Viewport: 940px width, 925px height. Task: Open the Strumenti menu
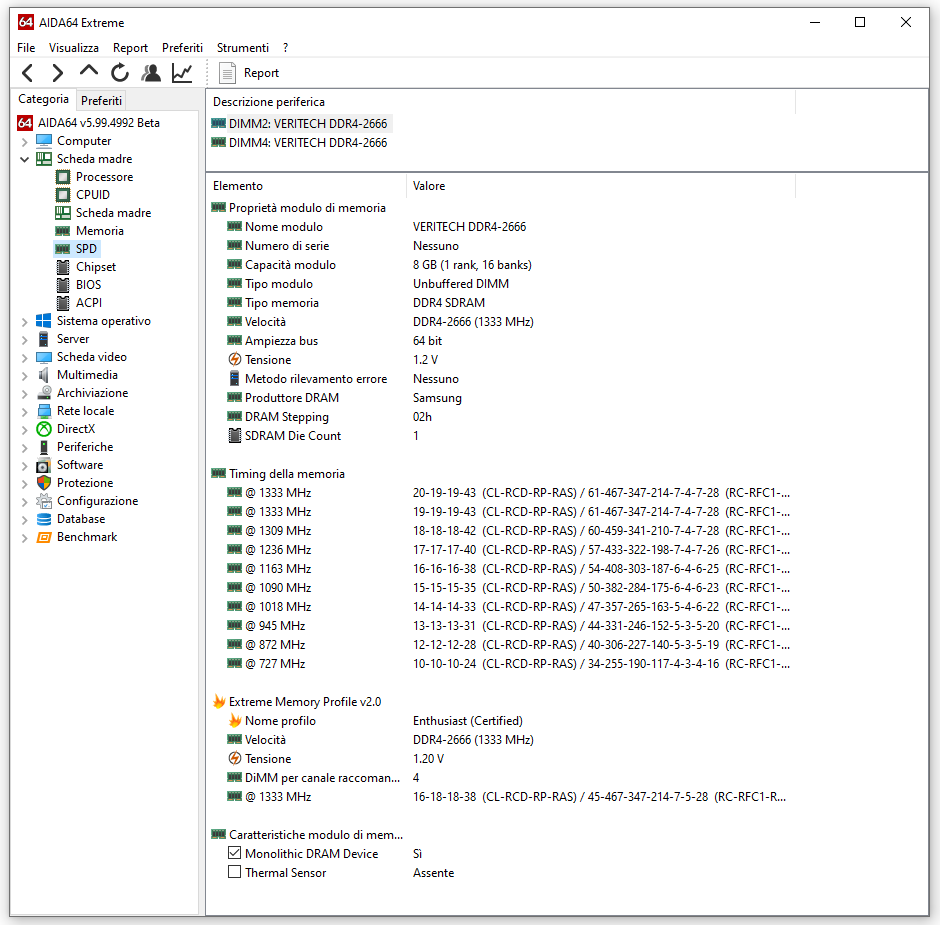[243, 48]
